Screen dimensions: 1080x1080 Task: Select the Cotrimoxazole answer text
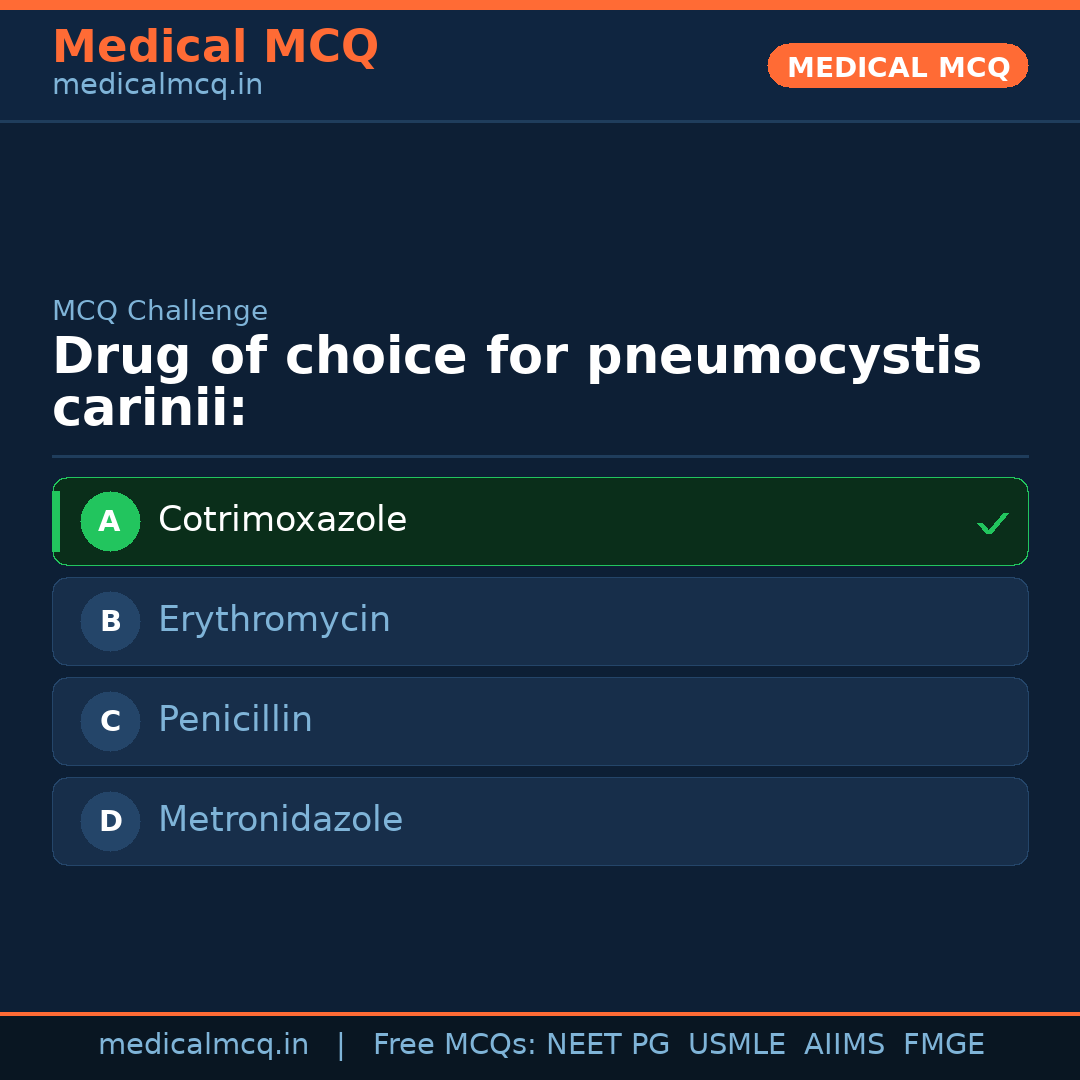coord(282,520)
